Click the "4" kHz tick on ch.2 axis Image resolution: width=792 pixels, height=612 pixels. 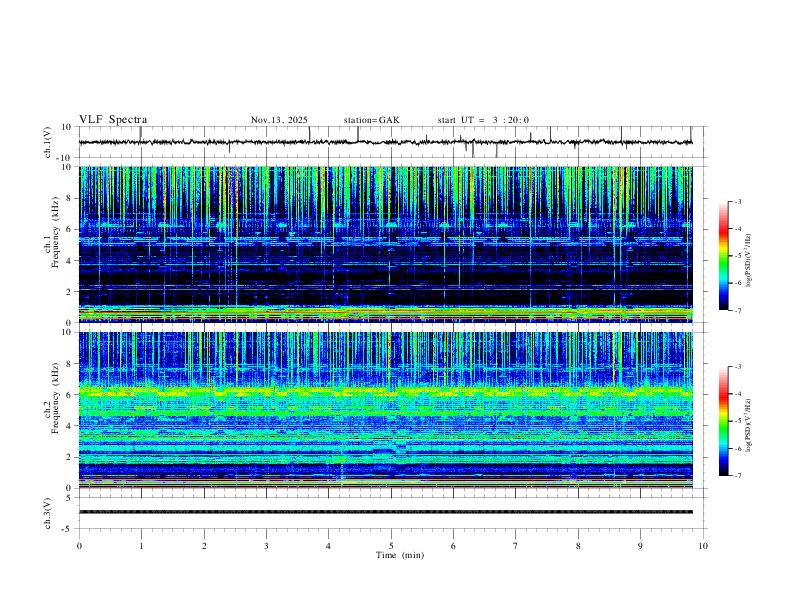point(70,426)
